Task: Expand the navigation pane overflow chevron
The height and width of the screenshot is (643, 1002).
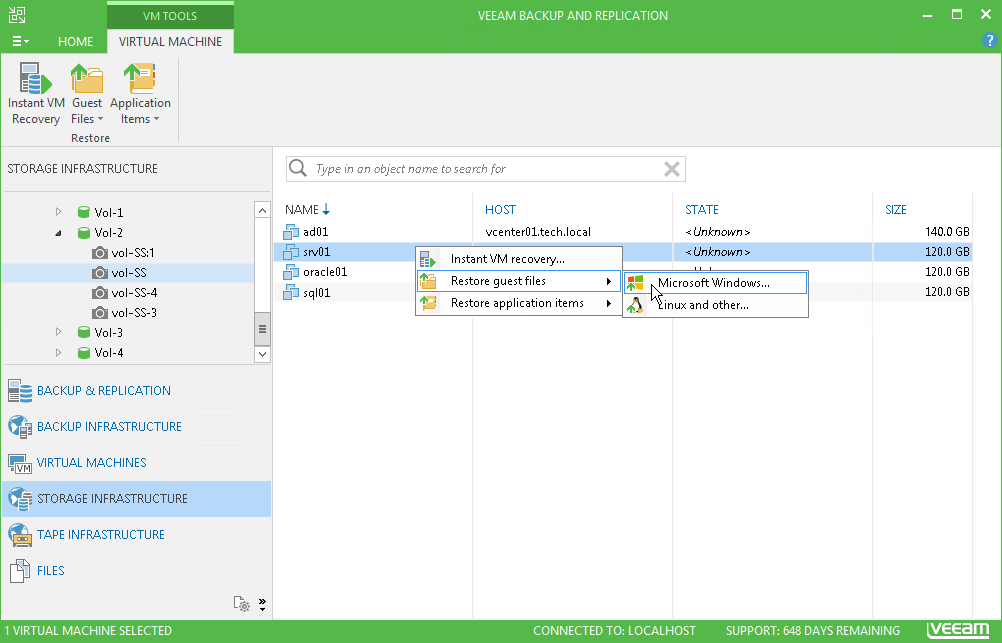Action: click(x=262, y=604)
